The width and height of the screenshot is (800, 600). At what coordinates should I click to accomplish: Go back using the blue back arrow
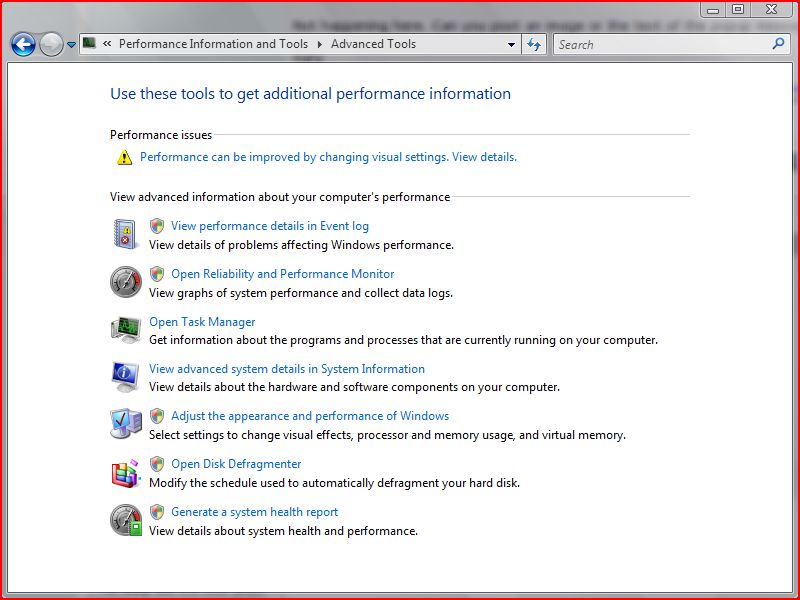pyautogui.click(x=23, y=44)
